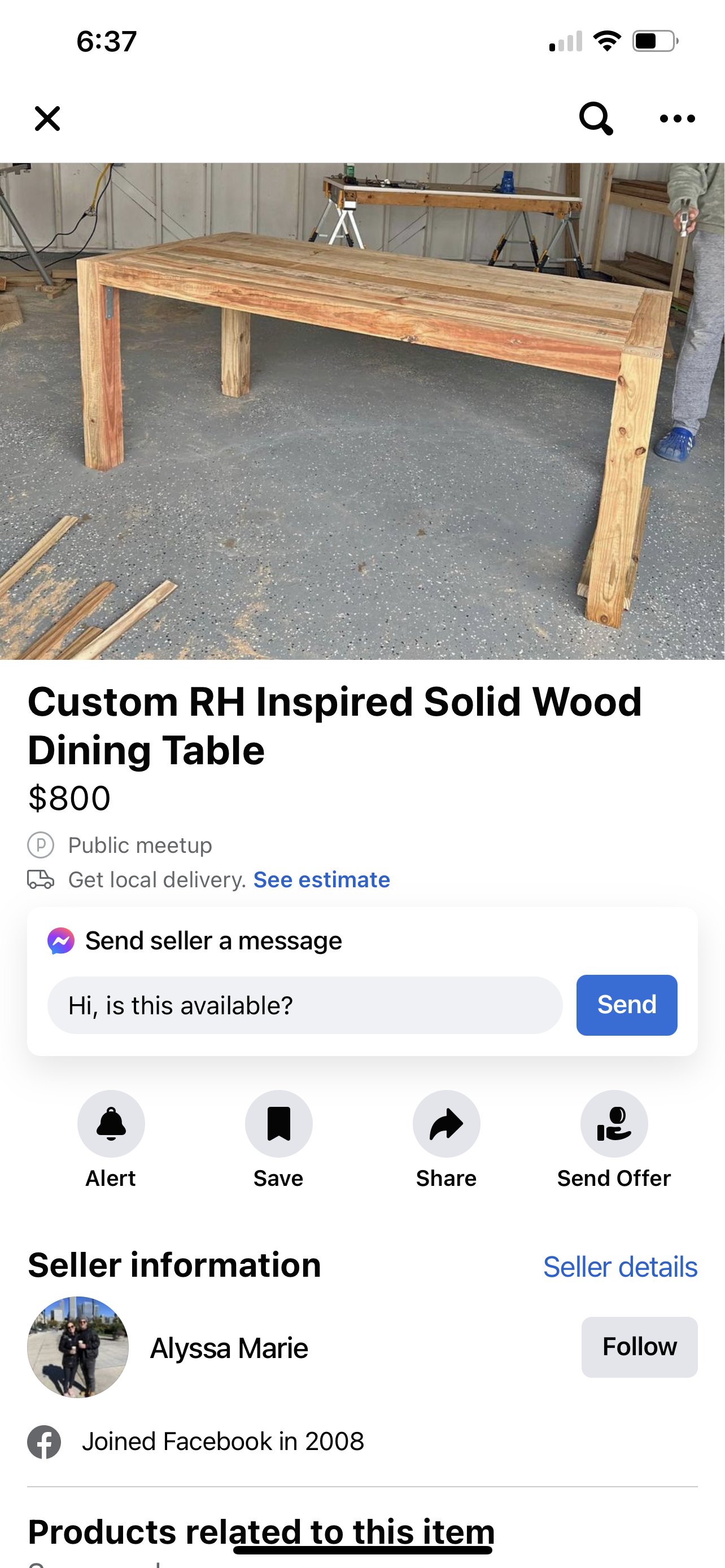This screenshot has width=725, height=1568.
Task: Follow seller Alyssa Marie
Action: click(x=639, y=1347)
